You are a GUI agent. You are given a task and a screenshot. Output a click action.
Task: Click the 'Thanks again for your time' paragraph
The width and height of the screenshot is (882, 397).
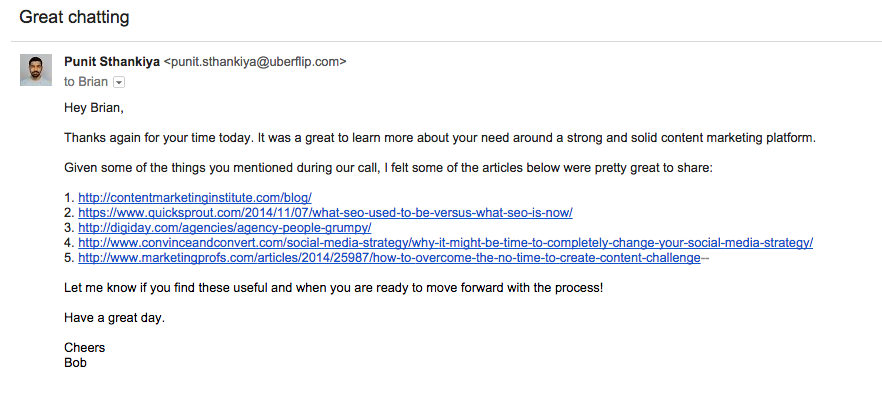[439, 138]
